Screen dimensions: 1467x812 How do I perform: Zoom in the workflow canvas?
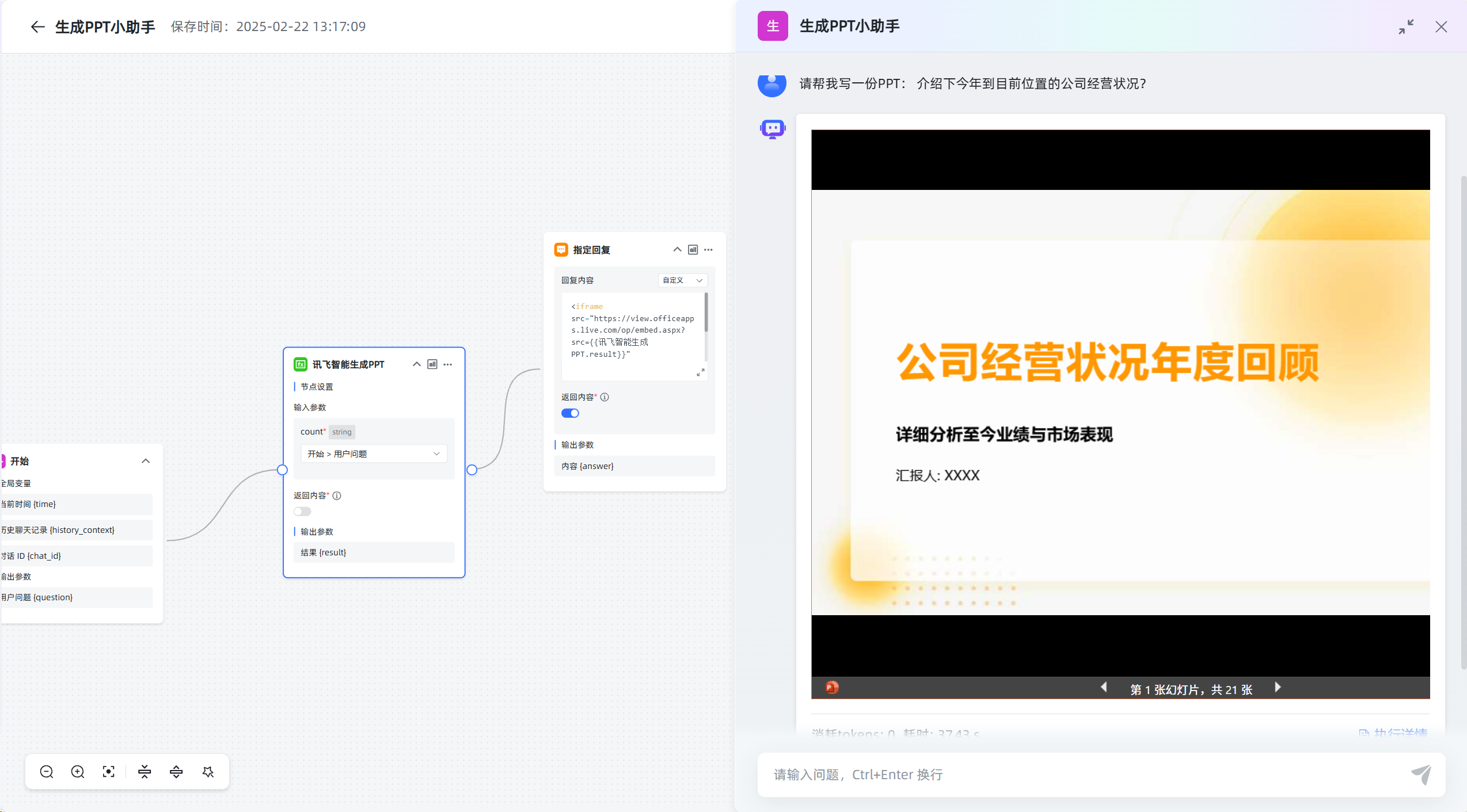pos(78,772)
